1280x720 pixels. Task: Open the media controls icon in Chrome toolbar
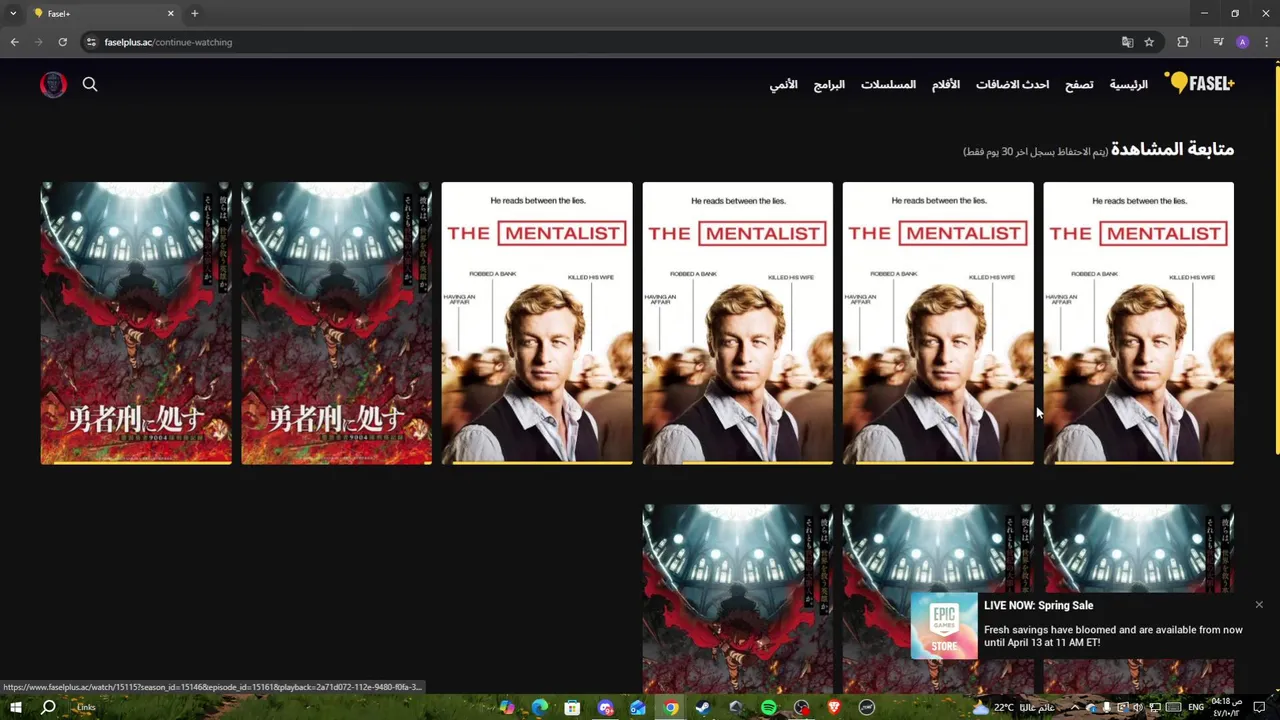pyautogui.click(x=1218, y=42)
